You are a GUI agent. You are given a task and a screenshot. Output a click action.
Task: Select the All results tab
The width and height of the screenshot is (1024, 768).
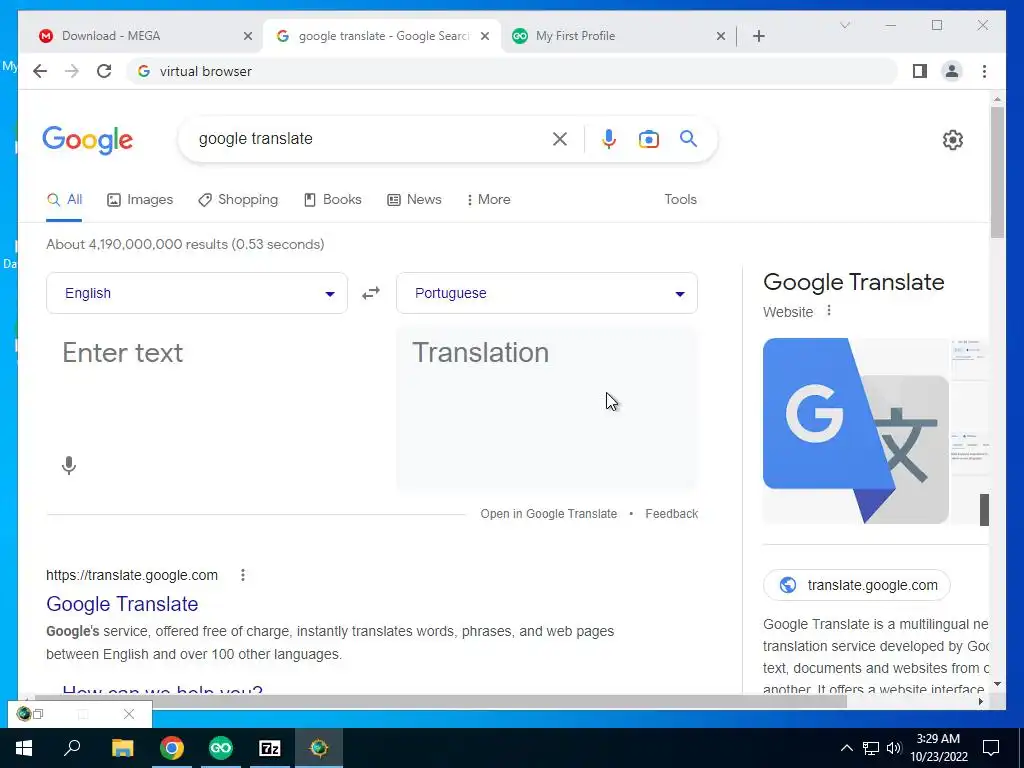point(65,200)
